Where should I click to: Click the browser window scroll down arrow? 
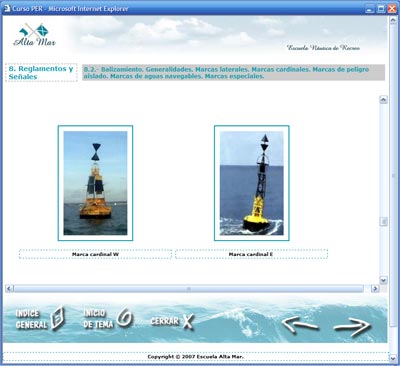[x=393, y=358]
